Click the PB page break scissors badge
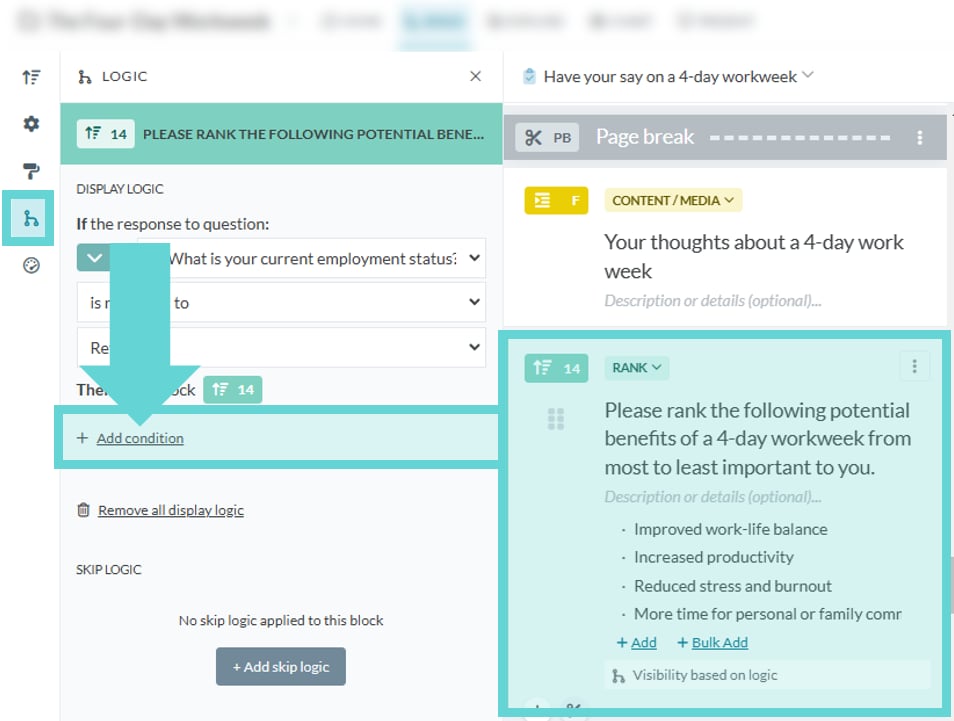The image size is (954, 721). (x=547, y=138)
